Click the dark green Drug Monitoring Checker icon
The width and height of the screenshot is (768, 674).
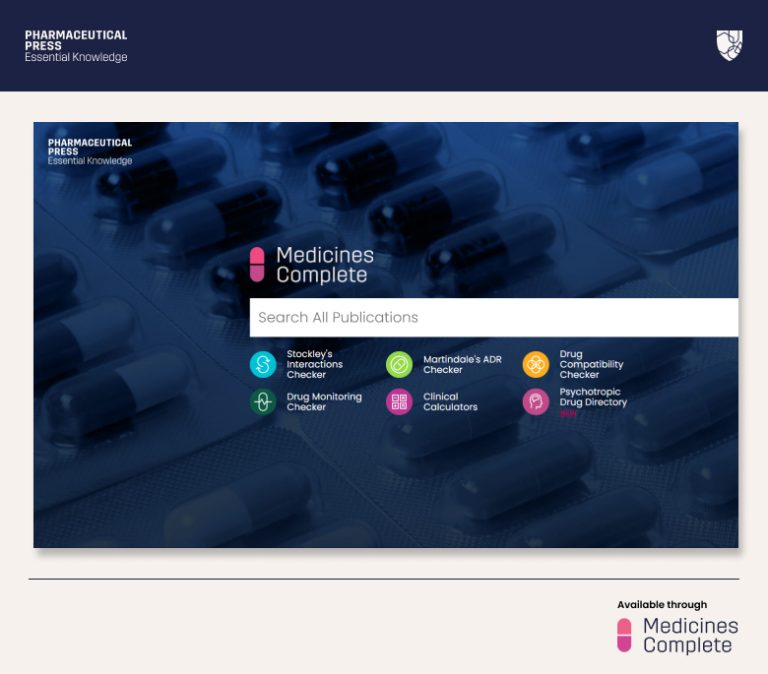click(262, 402)
